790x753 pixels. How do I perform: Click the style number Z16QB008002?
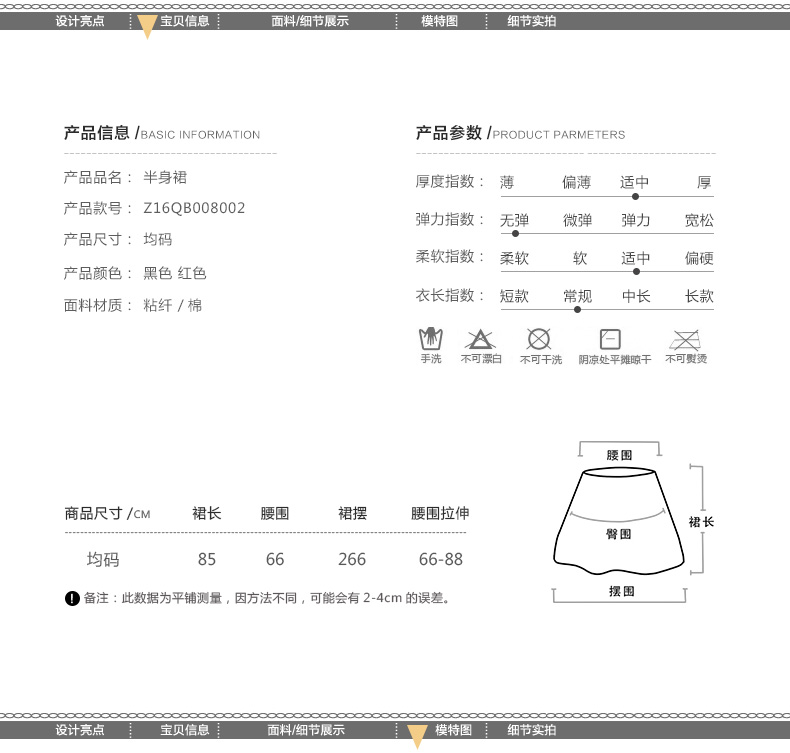tap(194, 208)
